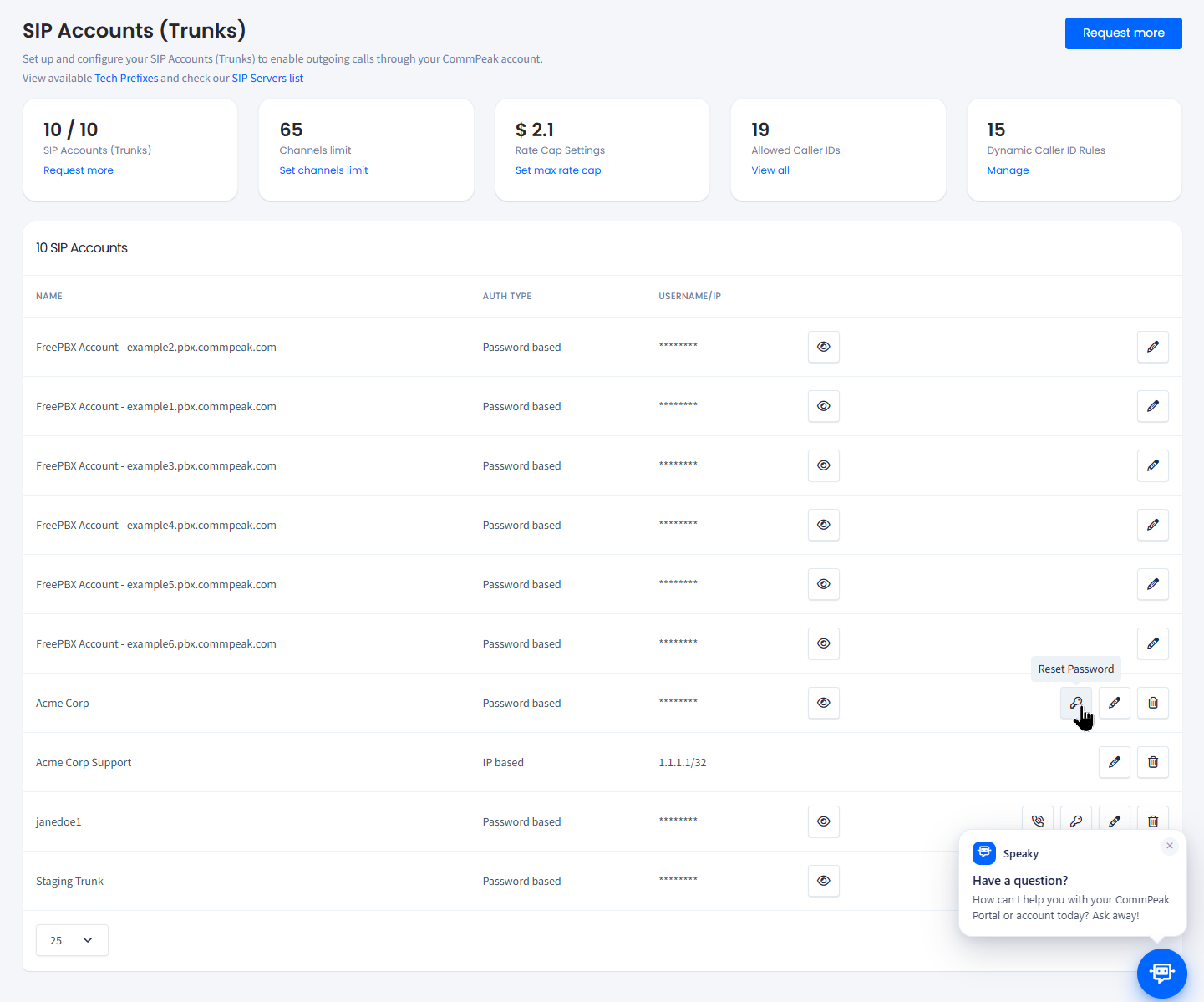The width and height of the screenshot is (1204, 1002).
Task: Reveal credentials for example5 account
Action: click(x=823, y=584)
